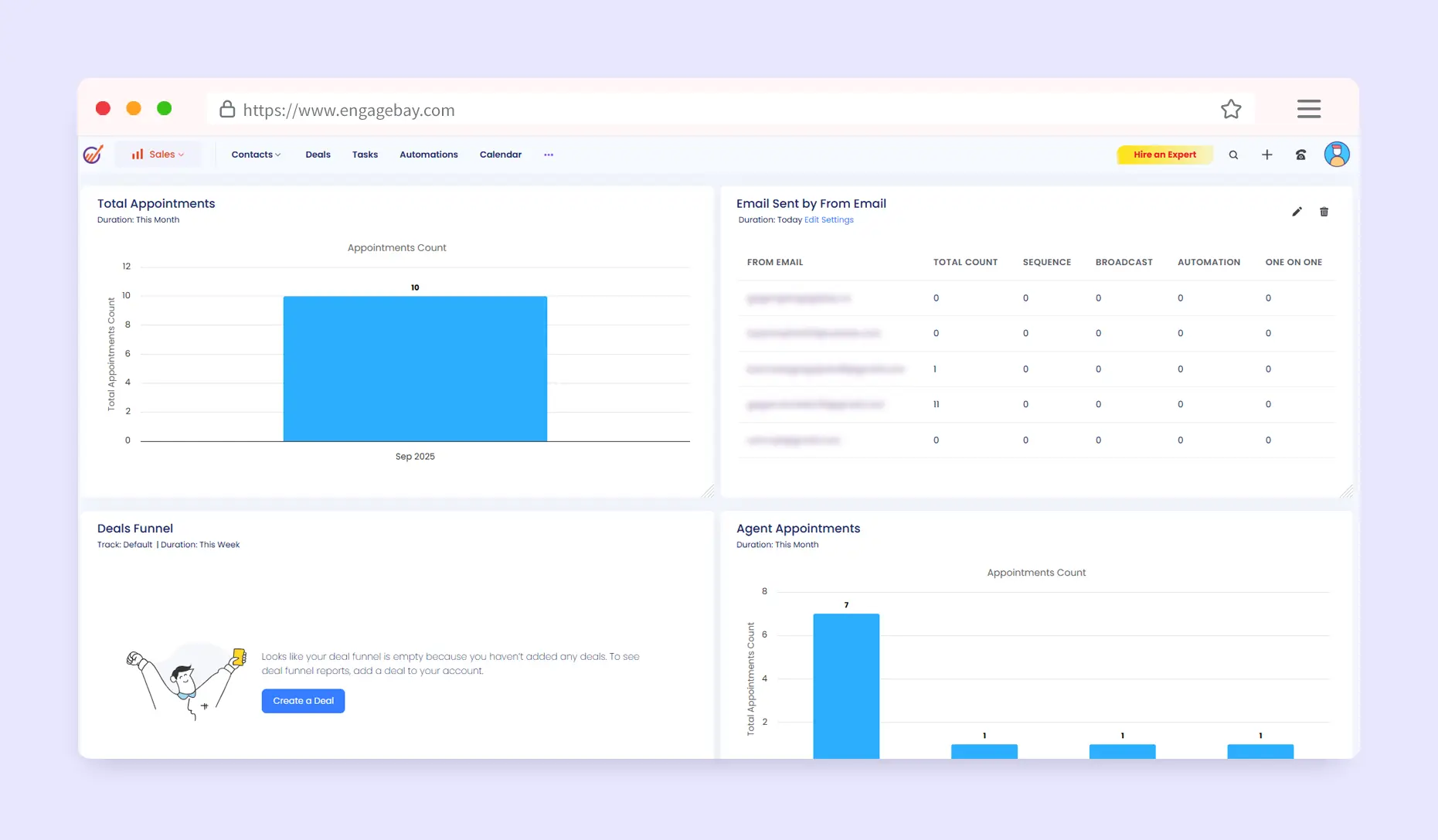Click the plus quick-add icon
This screenshot has width=1438, height=840.
(x=1267, y=155)
